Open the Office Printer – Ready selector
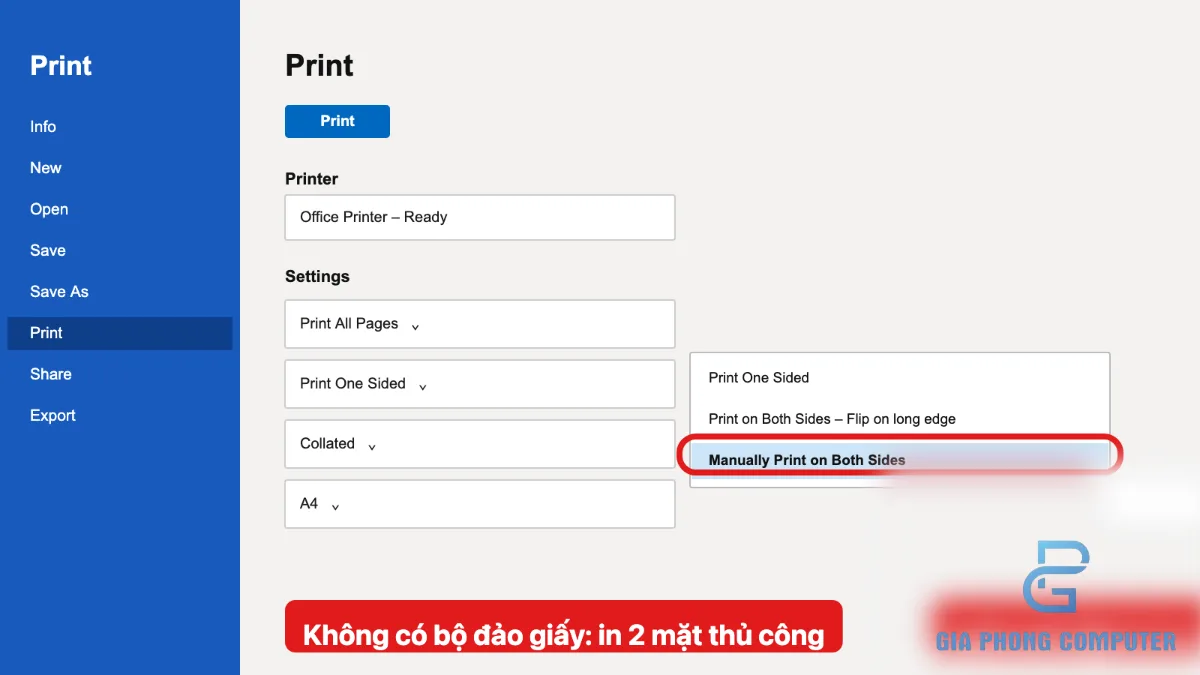The width and height of the screenshot is (1200, 675). pos(480,217)
